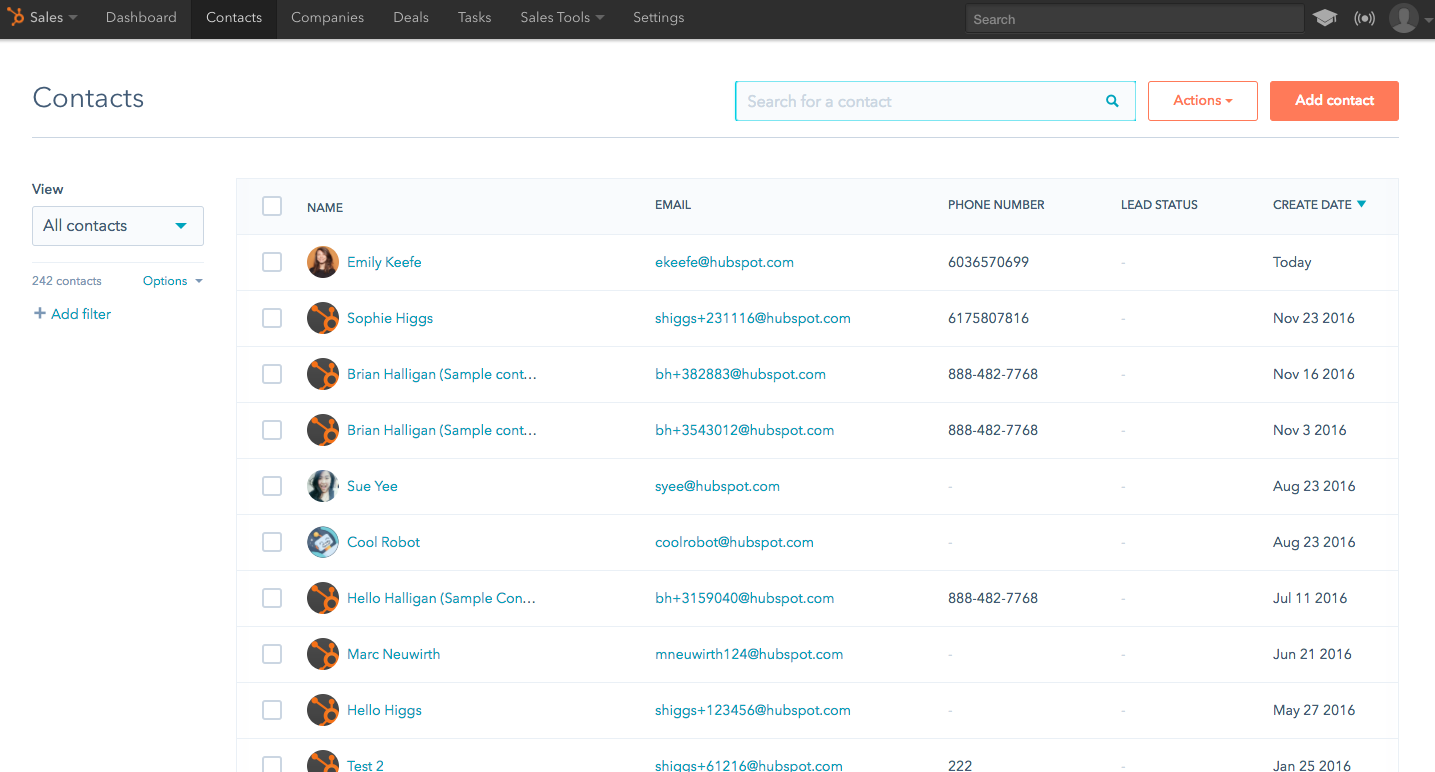1435x772 pixels.
Task: Open Marc Neuwirth's contact record
Action: pyautogui.click(x=393, y=654)
